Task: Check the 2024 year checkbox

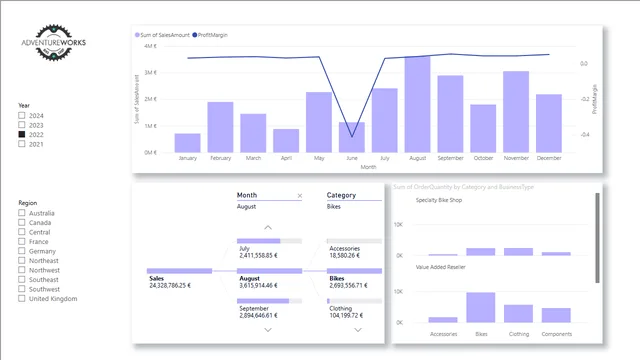Action: coord(22,116)
